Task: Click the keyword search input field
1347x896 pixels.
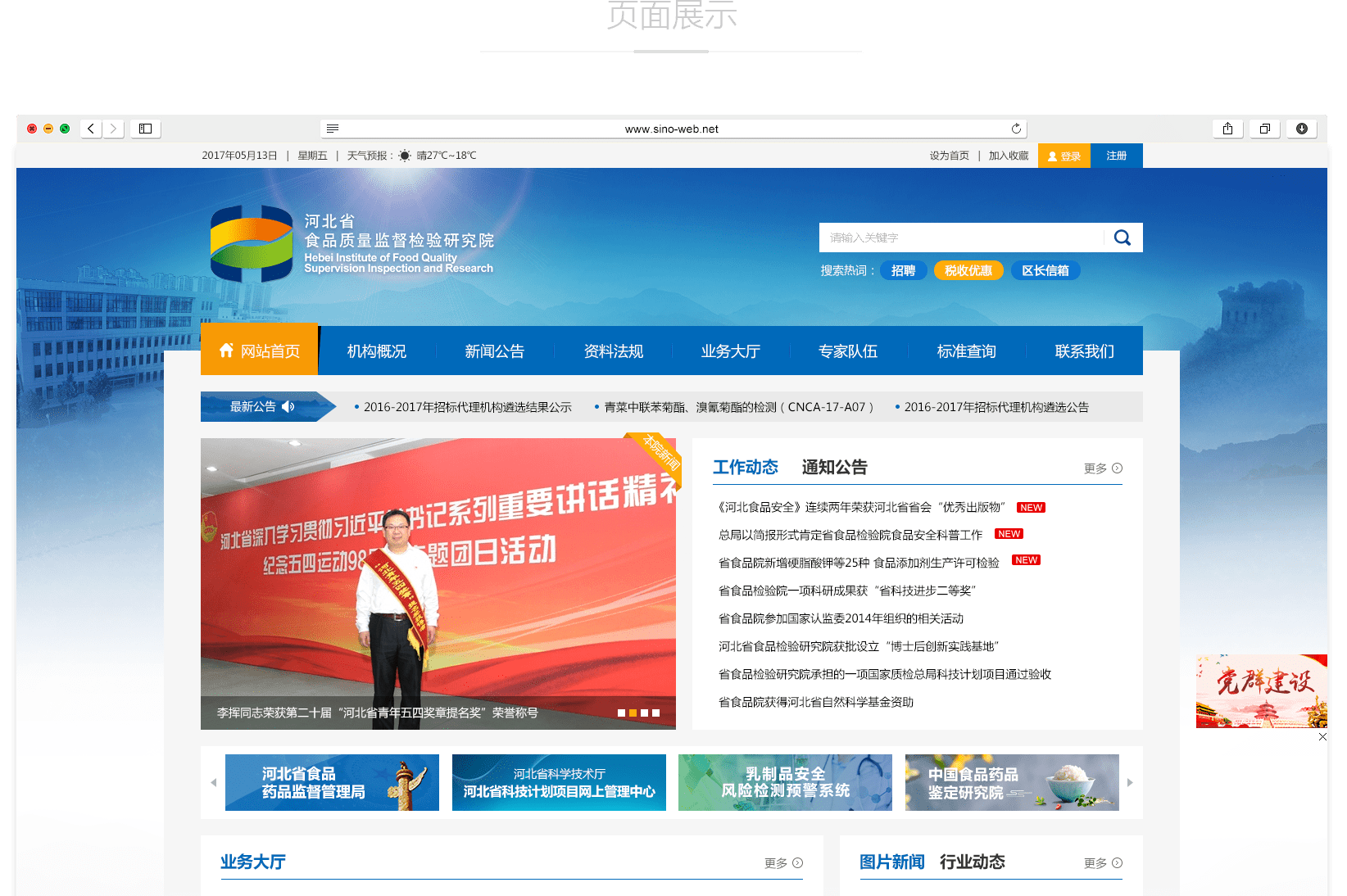Action: 962,238
